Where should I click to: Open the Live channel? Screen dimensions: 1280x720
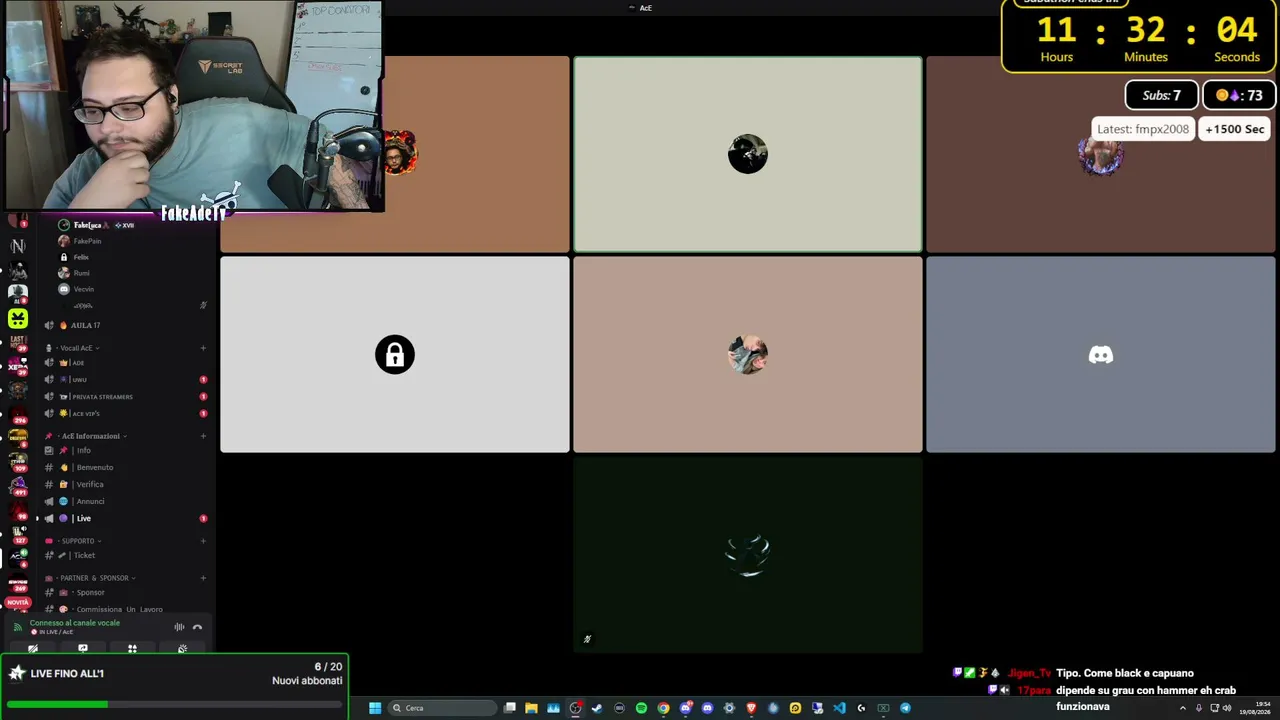click(x=126, y=518)
